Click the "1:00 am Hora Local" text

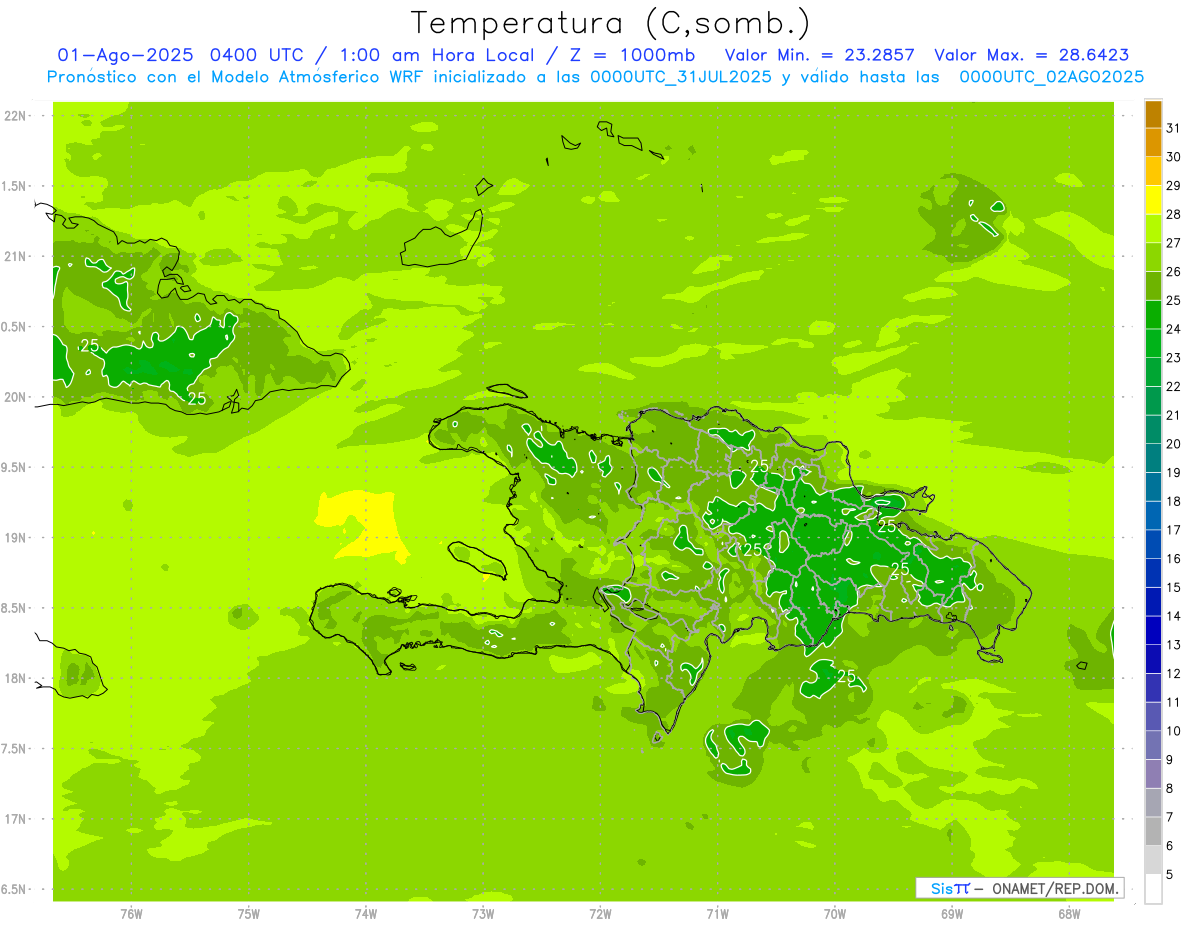coord(438,55)
